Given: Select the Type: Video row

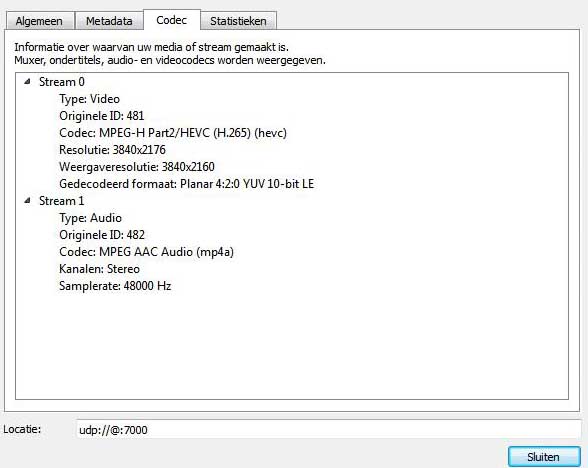Looking at the screenshot, I should click(90, 99).
